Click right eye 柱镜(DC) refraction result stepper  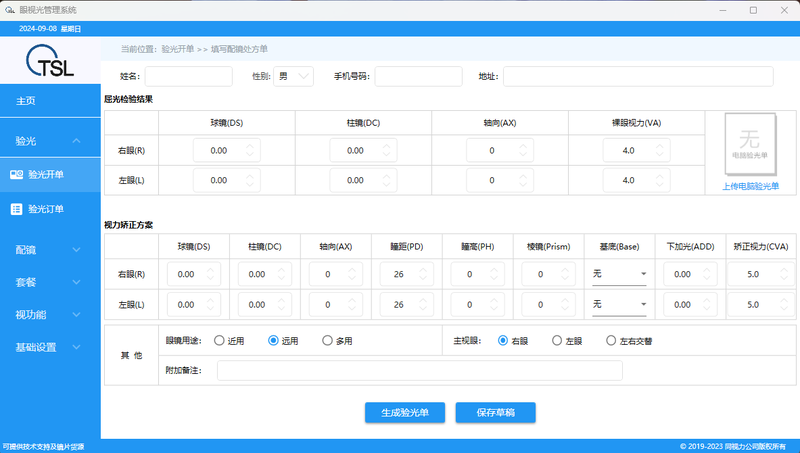tap(363, 150)
